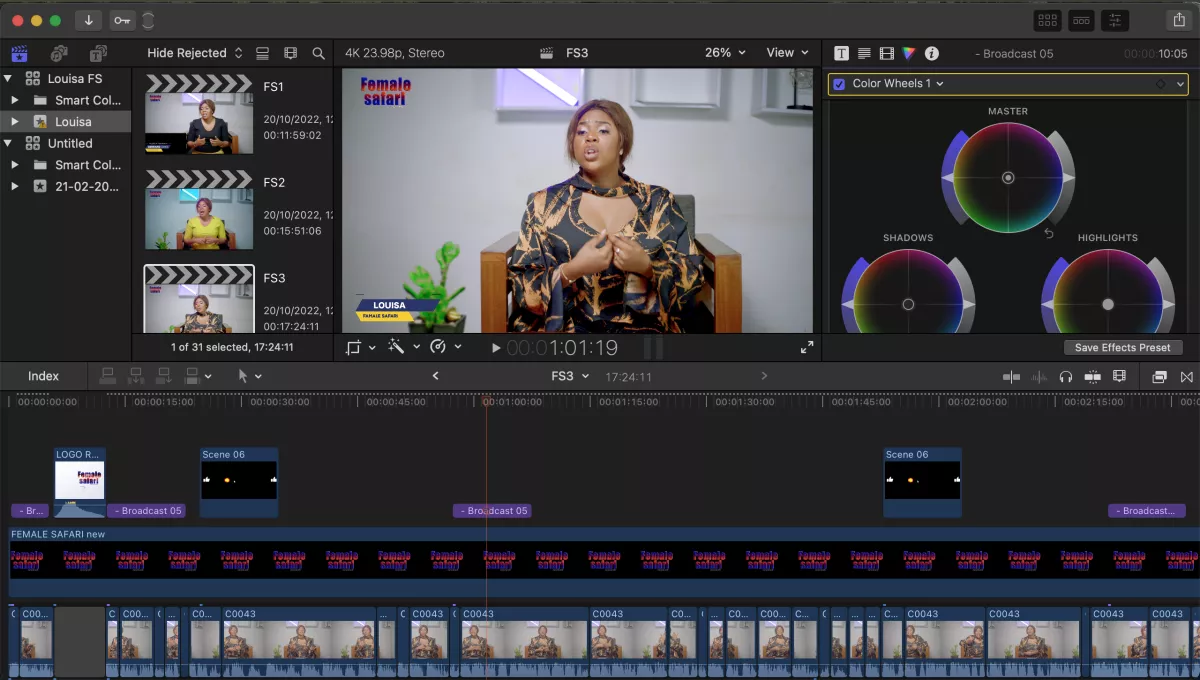The height and width of the screenshot is (680, 1200).
Task: Select the Color inspector icon
Action: point(907,53)
